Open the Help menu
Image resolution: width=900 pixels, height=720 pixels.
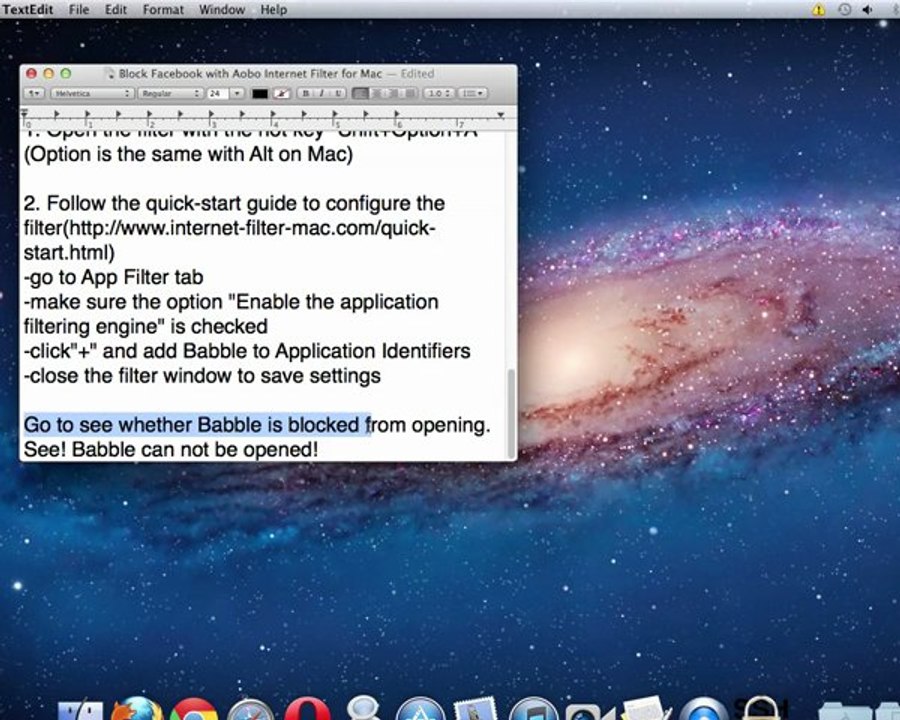pyautogui.click(x=273, y=10)
